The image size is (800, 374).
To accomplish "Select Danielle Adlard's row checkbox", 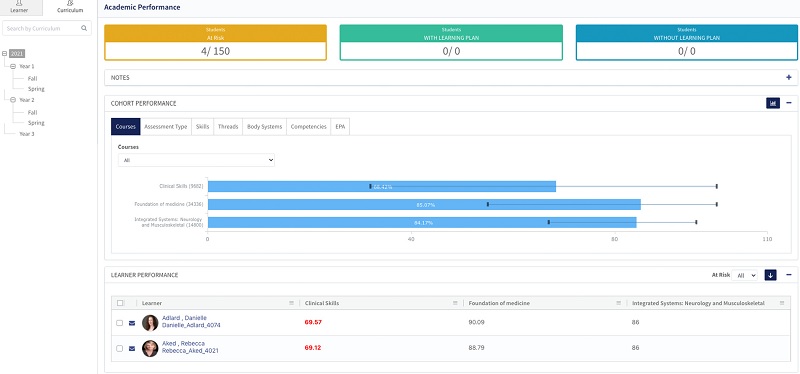I will pos(119,323).
